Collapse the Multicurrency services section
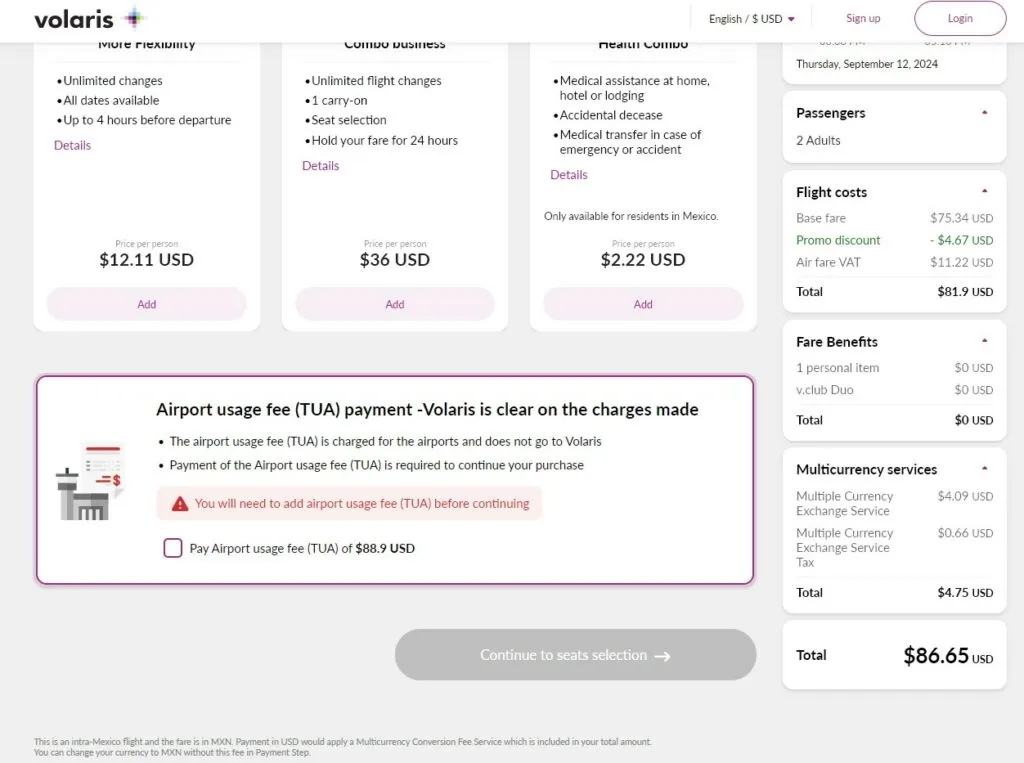The height and width of the screenshot is (763, 1024). click(x=984, y=468)
